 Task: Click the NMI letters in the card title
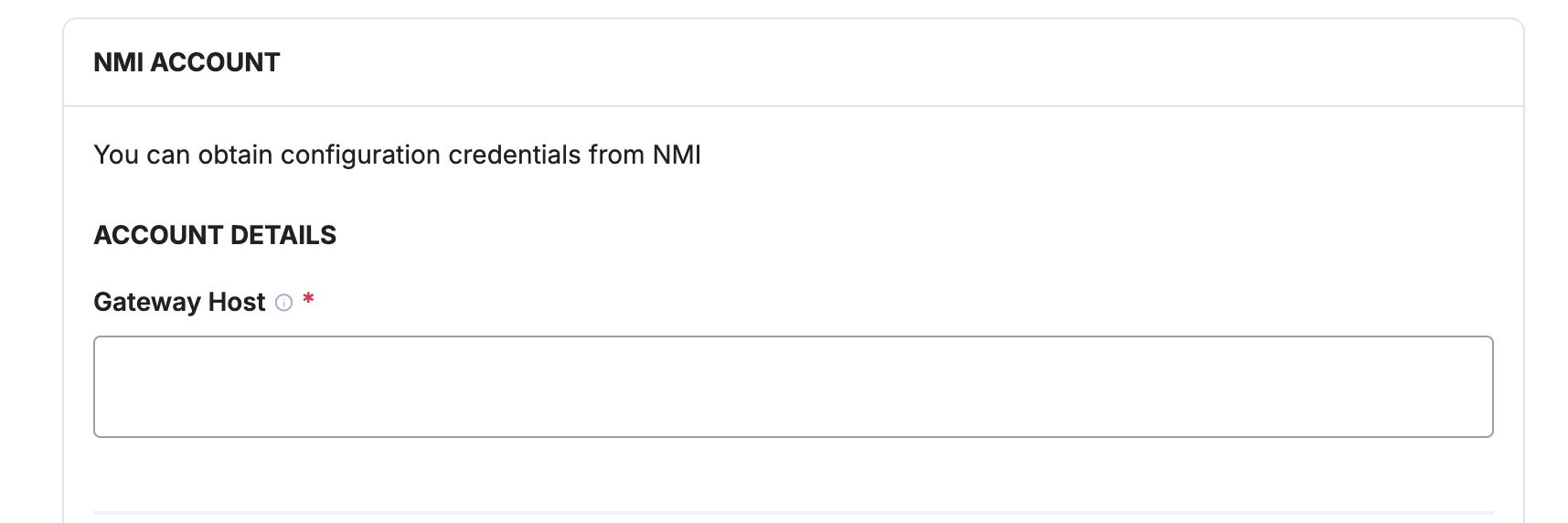pos(118,62)
